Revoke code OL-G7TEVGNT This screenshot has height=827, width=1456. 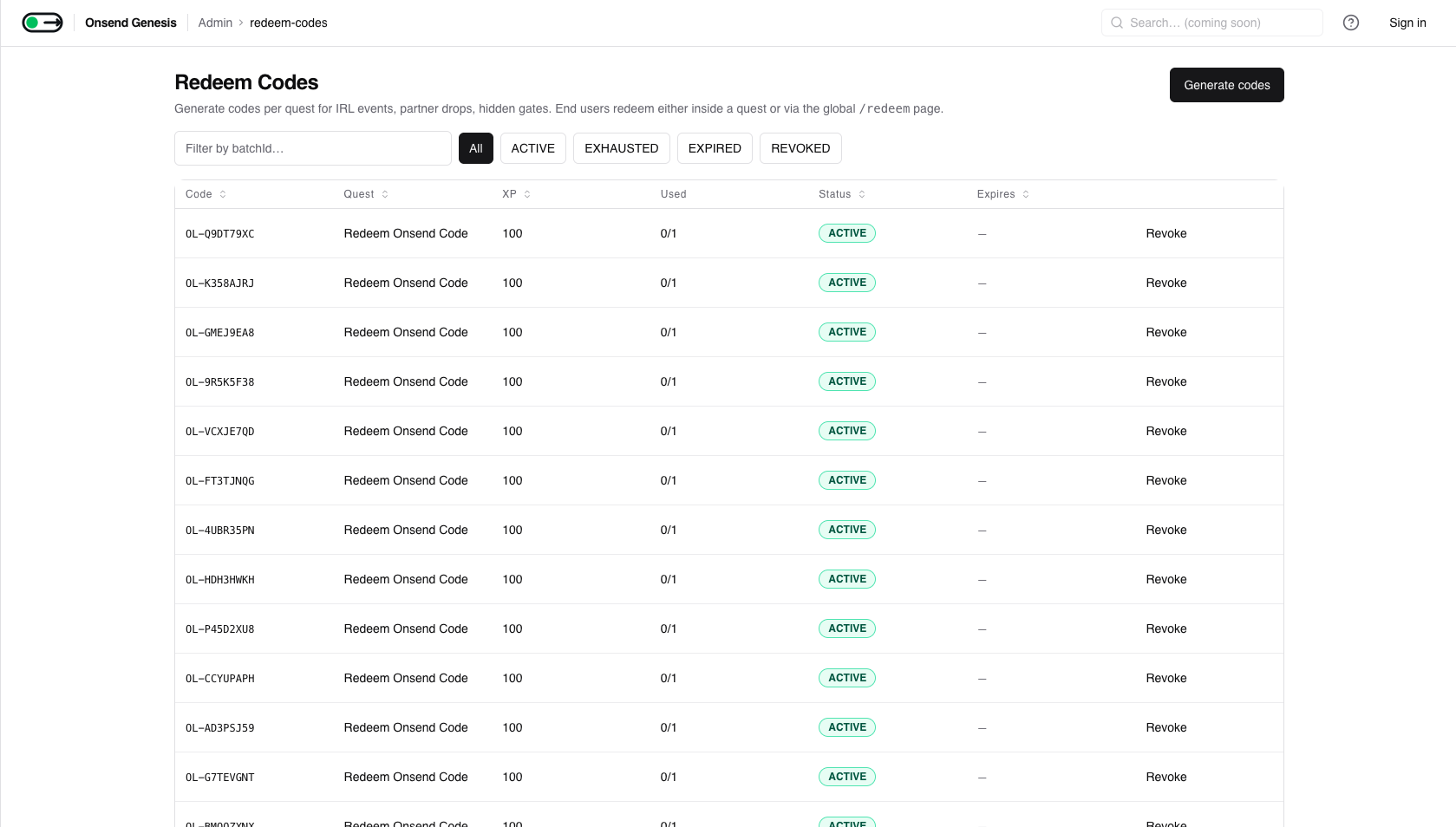1166,777
